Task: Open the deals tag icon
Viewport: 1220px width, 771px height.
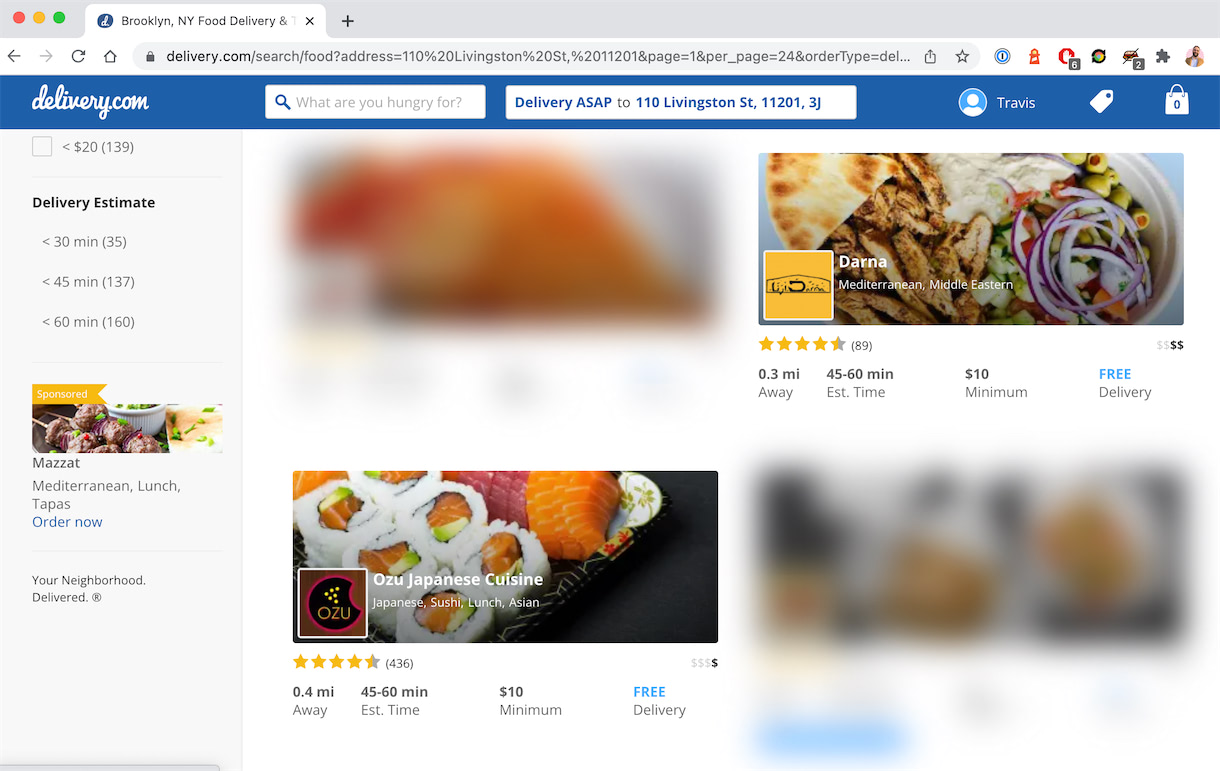Action: 1101,101
